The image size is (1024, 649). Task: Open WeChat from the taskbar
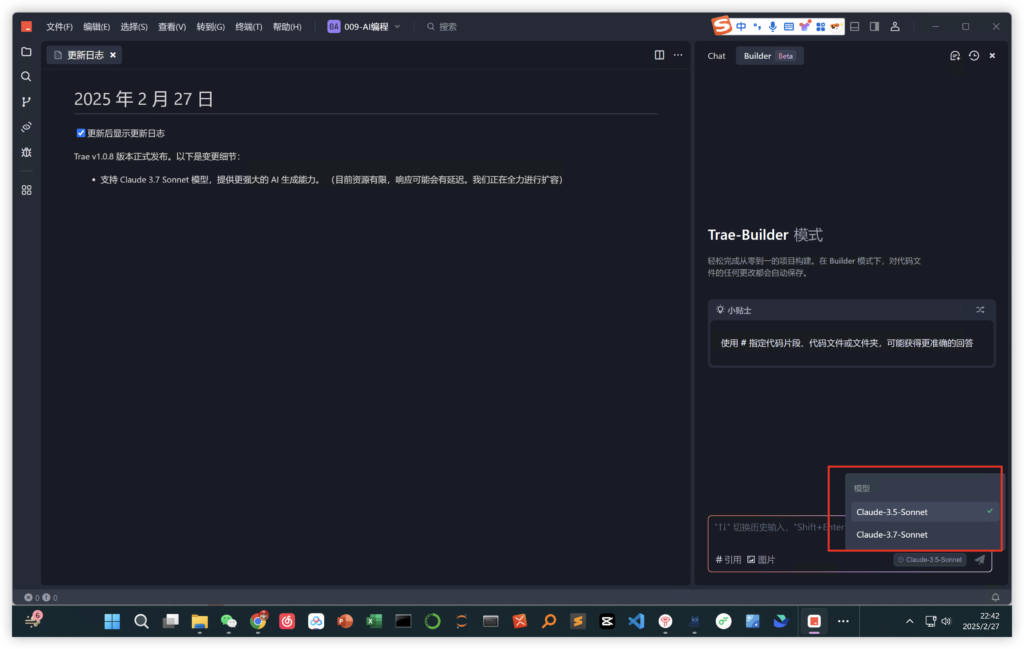[x=229, y=621]
